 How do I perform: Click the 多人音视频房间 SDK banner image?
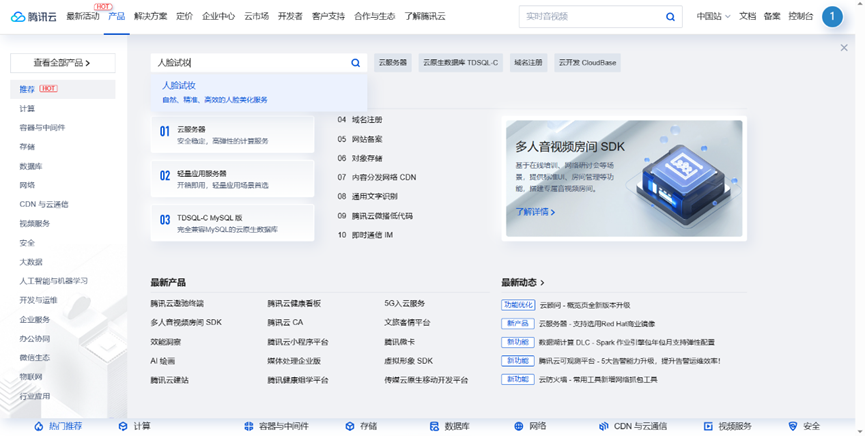[x=624, y=178]
